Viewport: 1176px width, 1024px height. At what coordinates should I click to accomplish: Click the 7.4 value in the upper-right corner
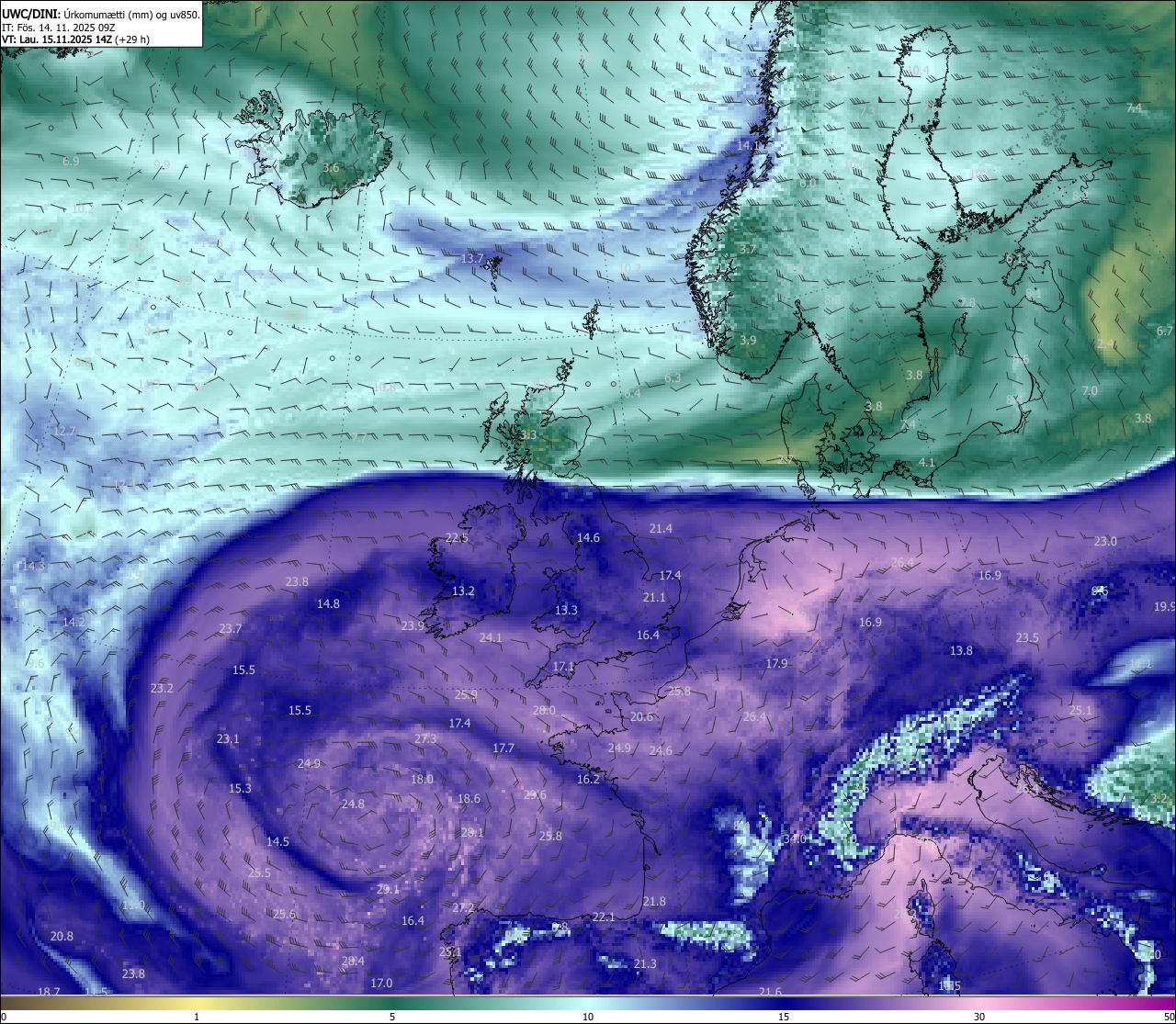click(1135, 108)
